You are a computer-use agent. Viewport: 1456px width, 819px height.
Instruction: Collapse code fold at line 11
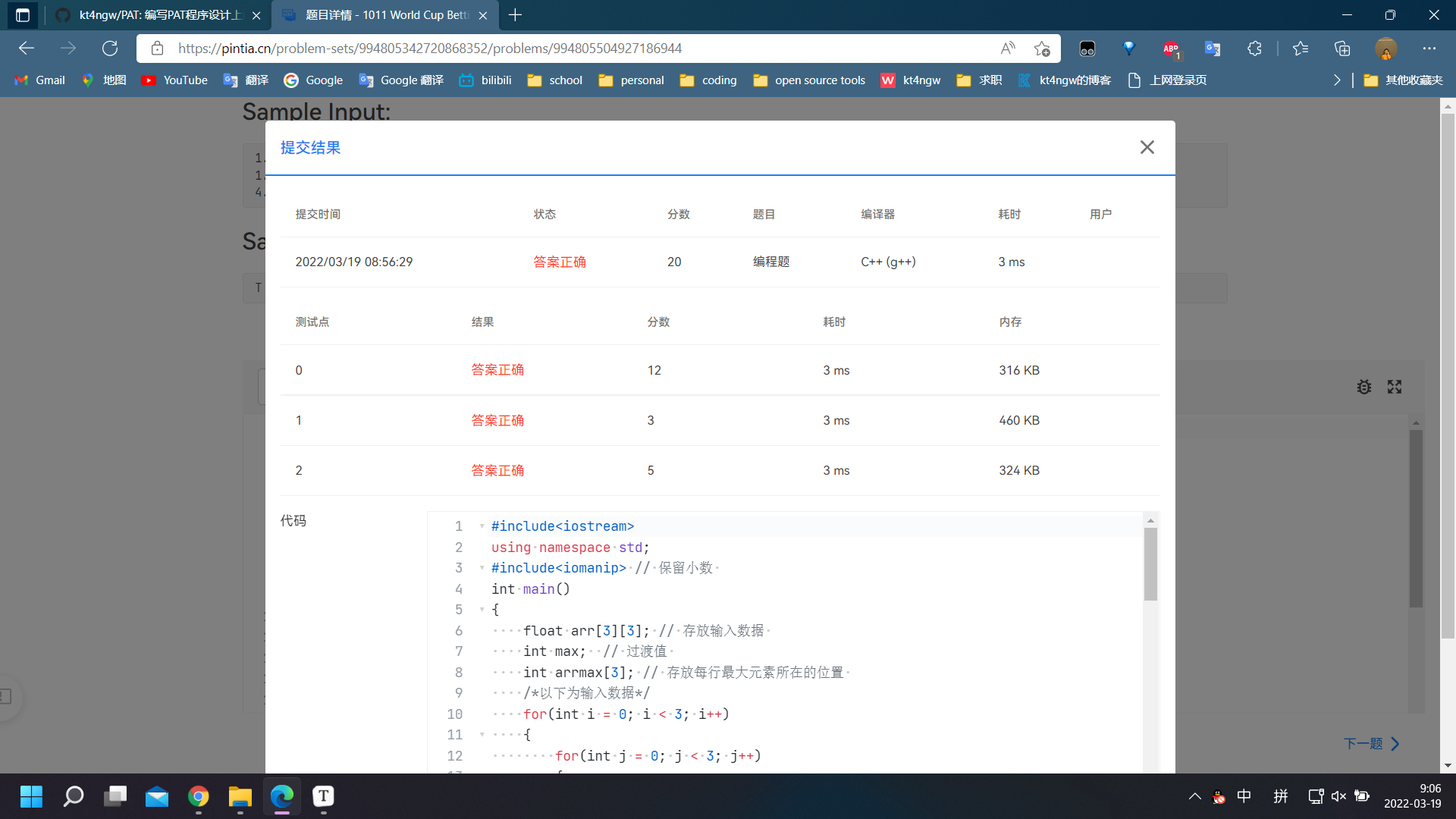tap(482, 735)
